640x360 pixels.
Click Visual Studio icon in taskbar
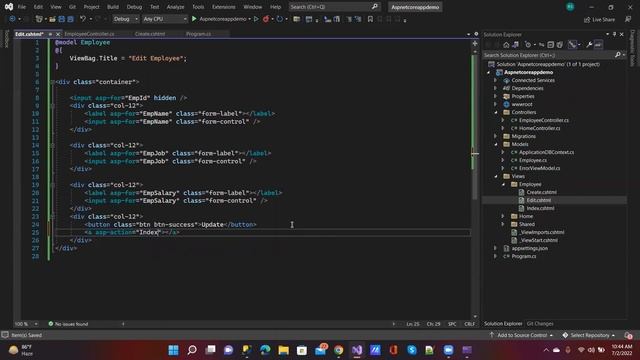(357, 350)
